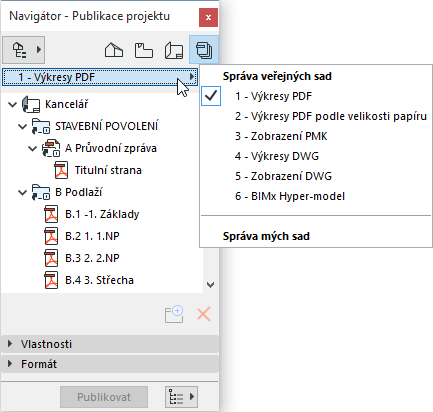The width and height of the screenshot is (433, 412).
Task: Select B.4 3. Střecha item
Action: click(x=99, y=280)
